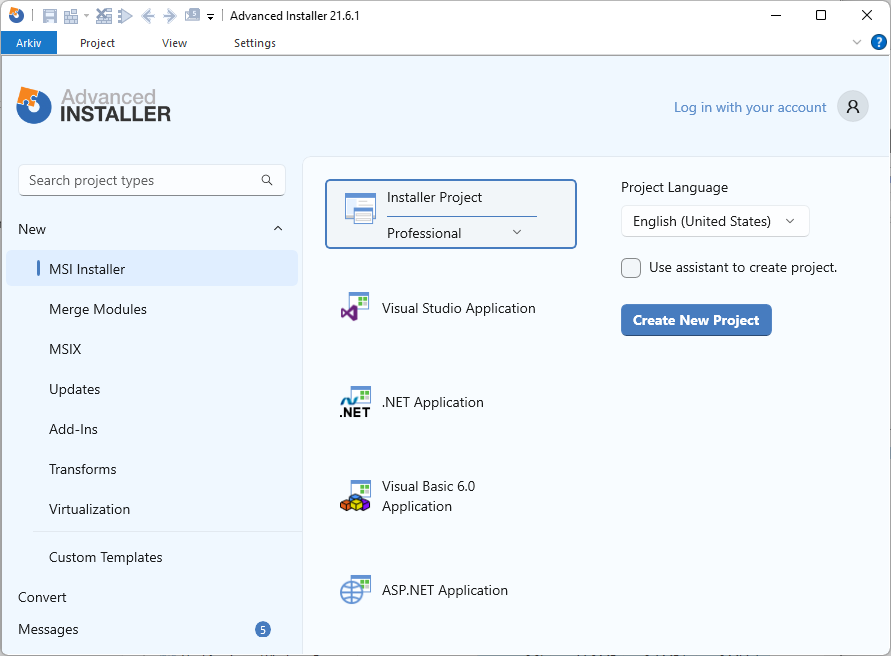
Task: Select Updates category
Action: pos(74,389)
